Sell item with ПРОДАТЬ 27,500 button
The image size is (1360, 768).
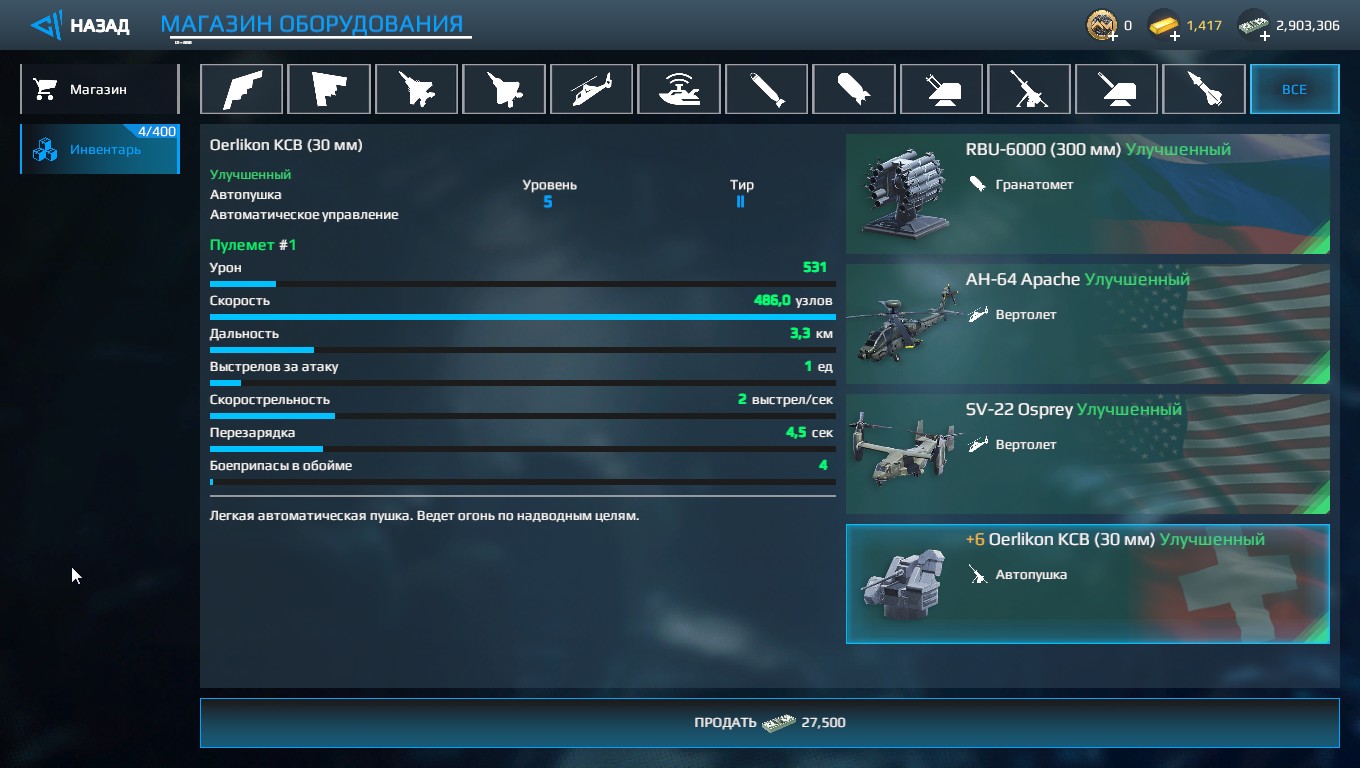(x=769, y=722)
